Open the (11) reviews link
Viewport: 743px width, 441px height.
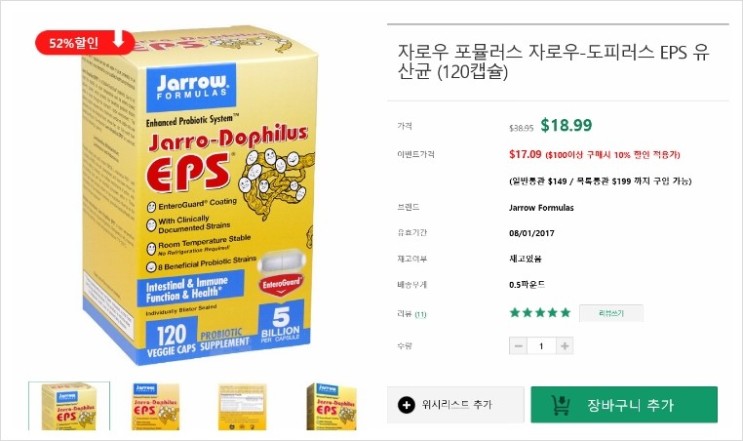(420, 314)
